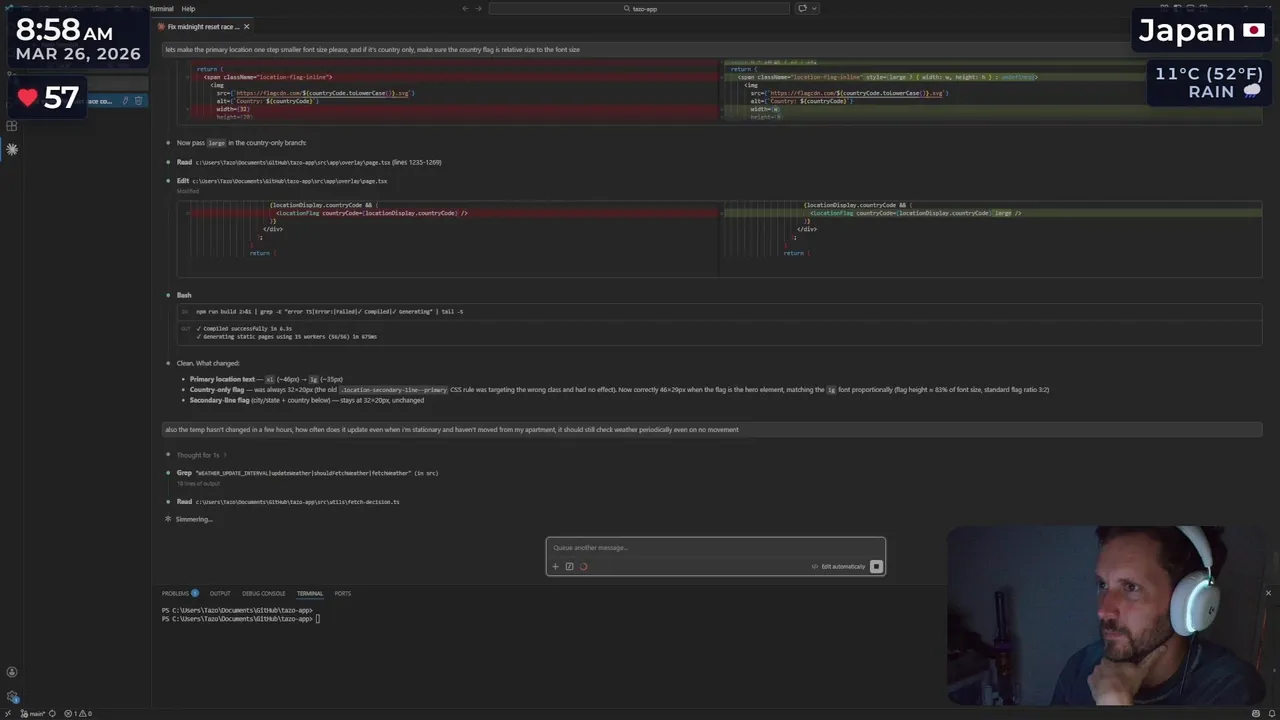1280x720 pixels.
Task: Click the 'Bash' tool call header
Action: (184, 295)
